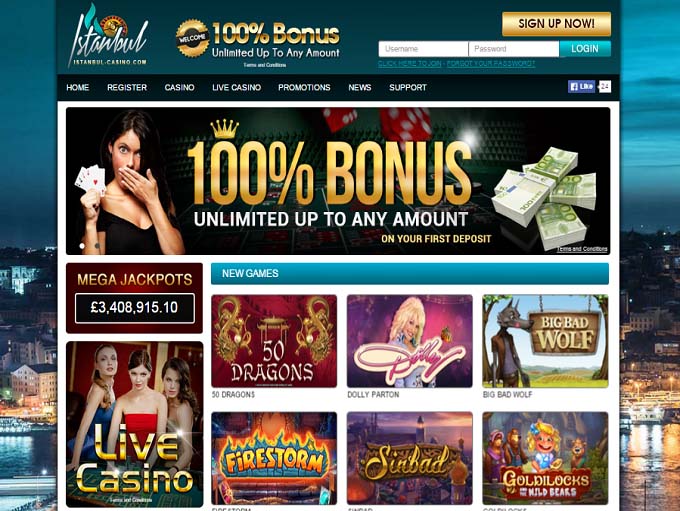Viewport: 680px width, 511px height.
Task: Click the Login button
Action: coord(585,49)
